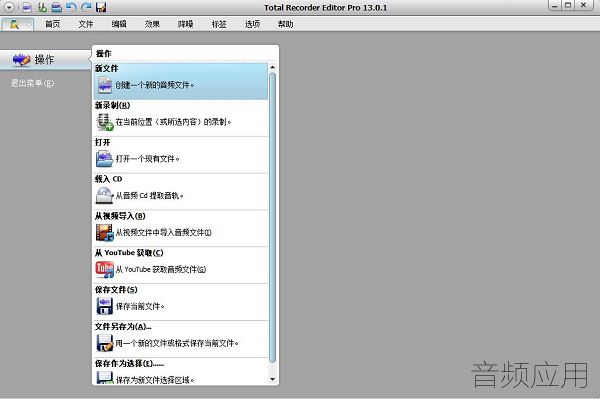Click the 操作 waveform pencil icon

tap(21, 60)
